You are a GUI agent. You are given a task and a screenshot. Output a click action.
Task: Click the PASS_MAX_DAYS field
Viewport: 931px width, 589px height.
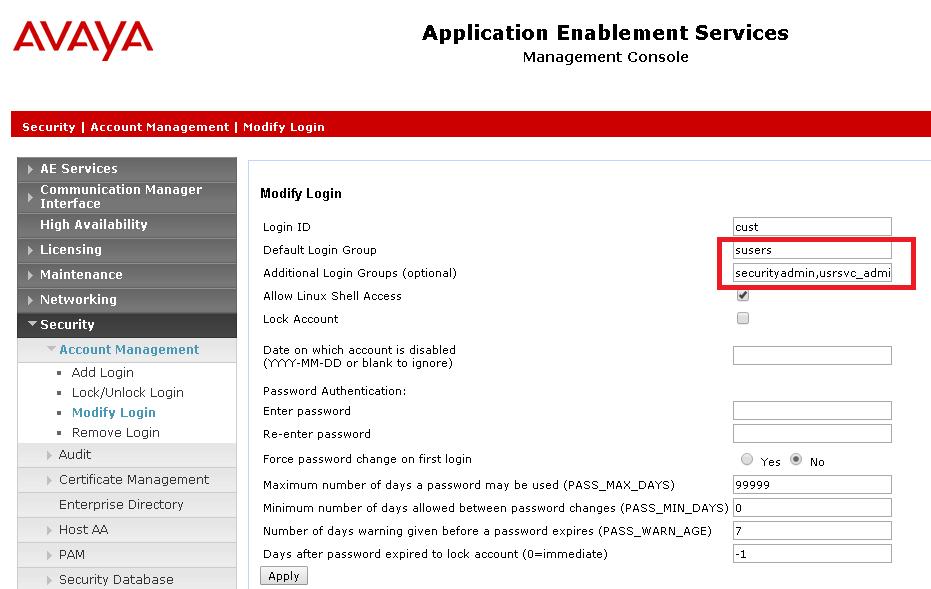812,484
